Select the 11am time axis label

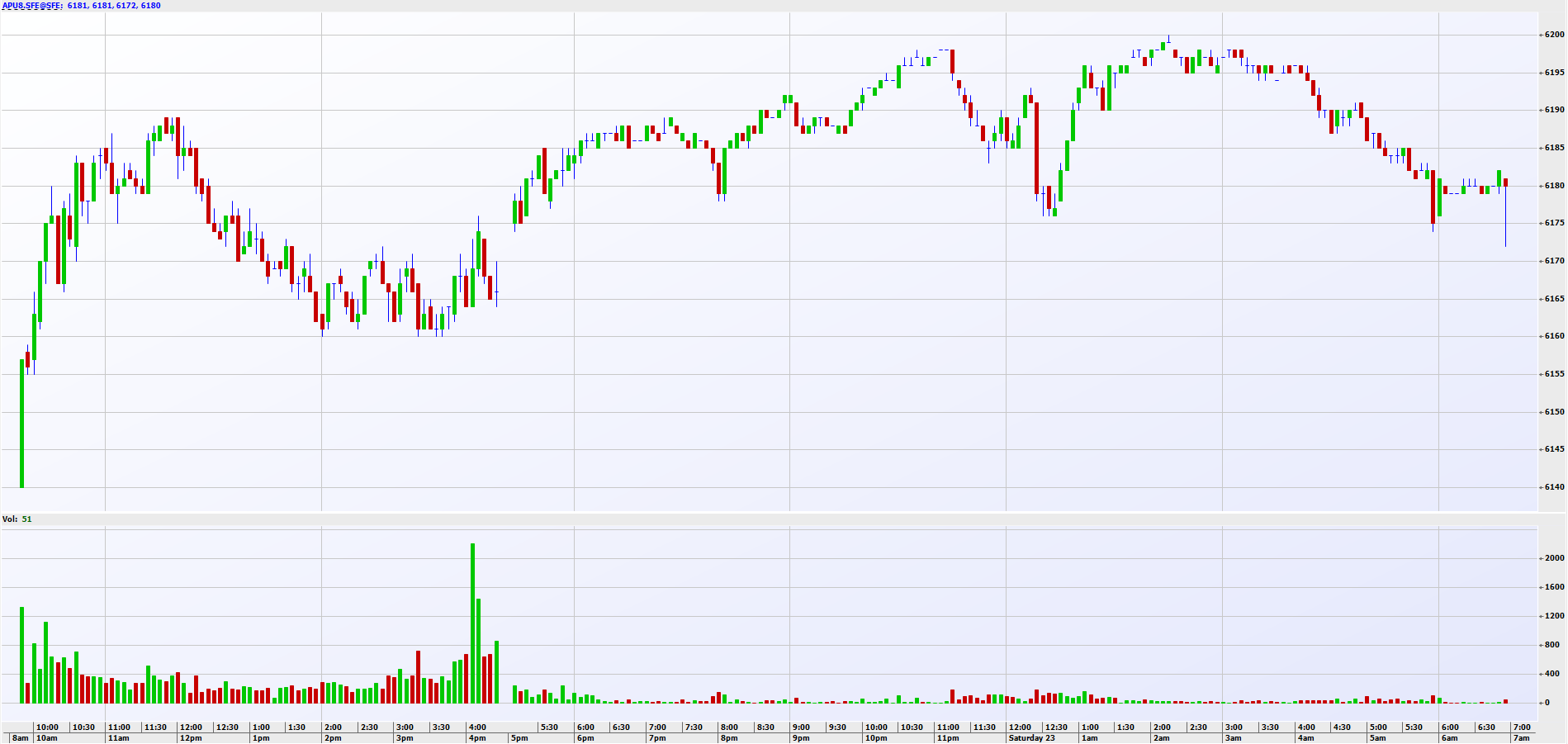(x=119, y=738)
